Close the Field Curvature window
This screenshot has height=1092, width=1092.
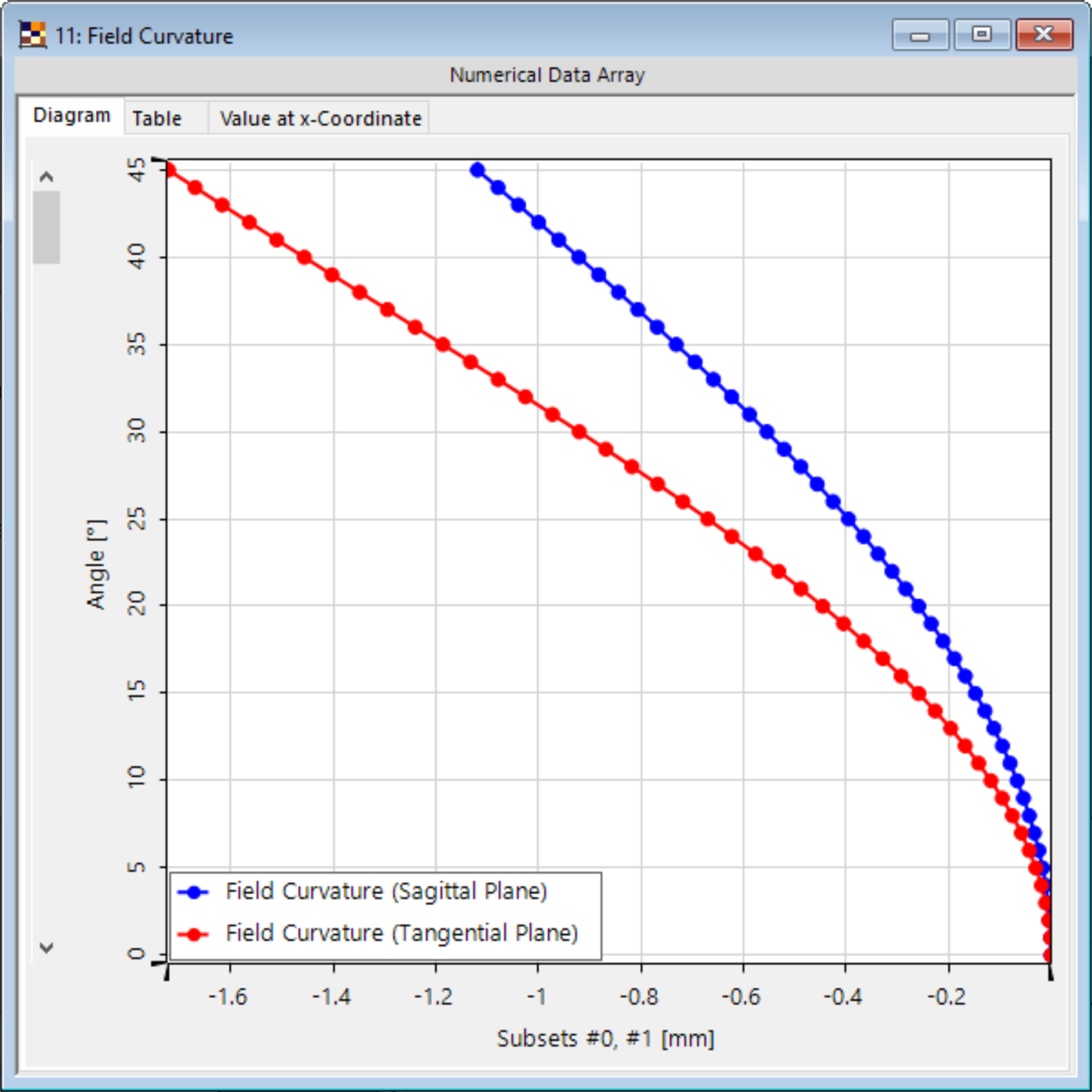1044,35
